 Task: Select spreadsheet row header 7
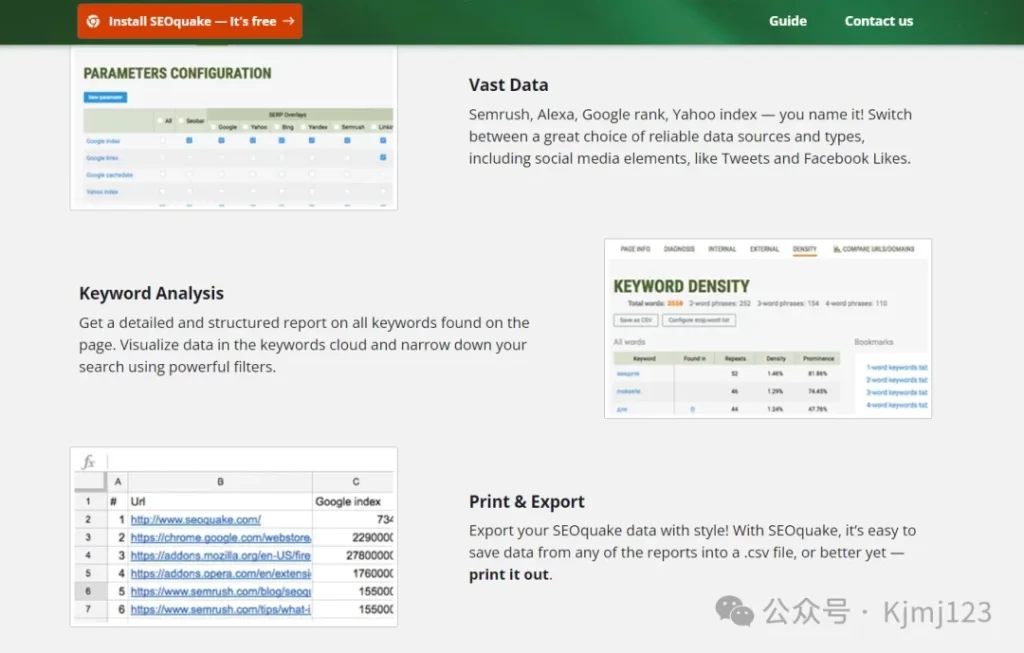pyautogui.click(x=88, y=609)
